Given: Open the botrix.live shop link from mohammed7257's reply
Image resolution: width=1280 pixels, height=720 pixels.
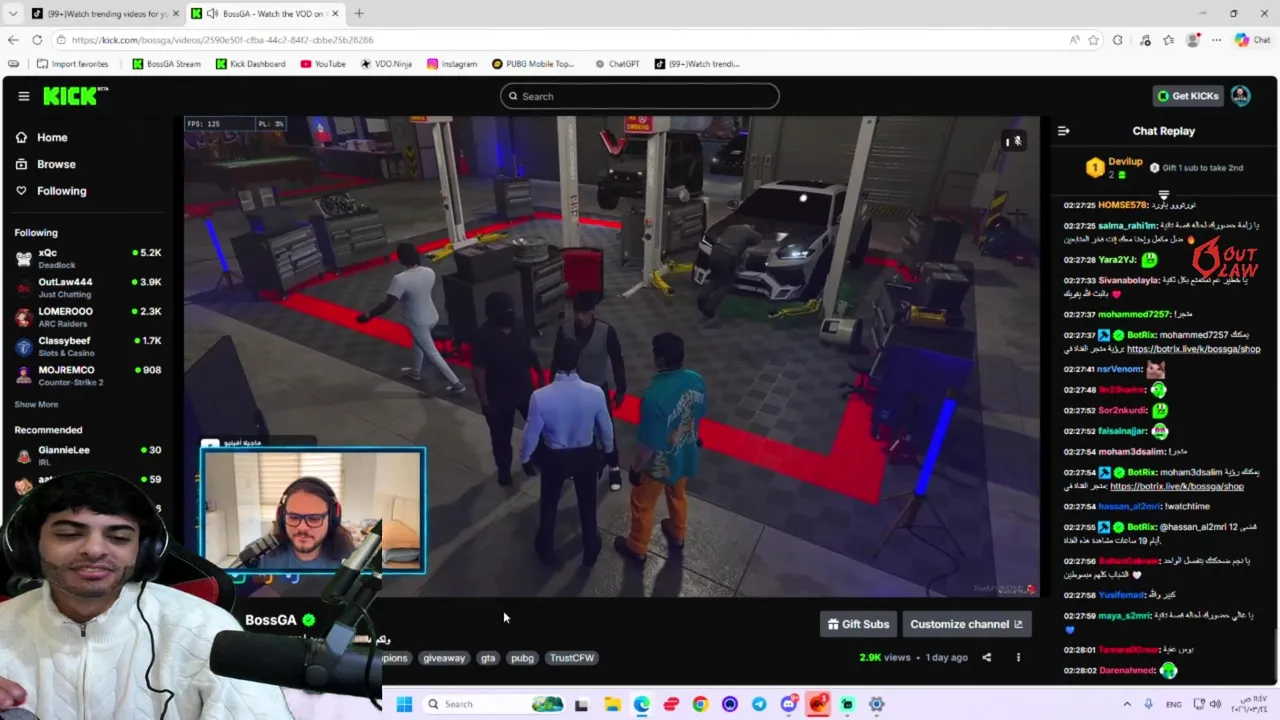Looking at the screenshot, I should tap(1193, 349).
